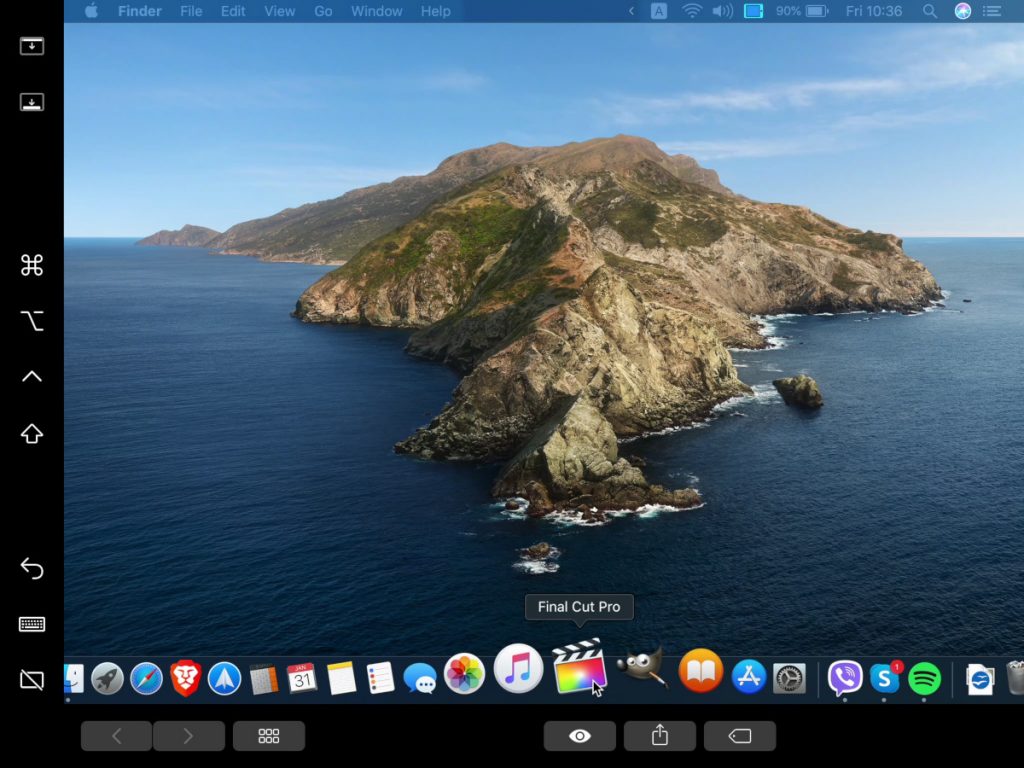Toggle the Command modifier key
This screenshot has height=768, width=1024.
[x=31, y=264]
